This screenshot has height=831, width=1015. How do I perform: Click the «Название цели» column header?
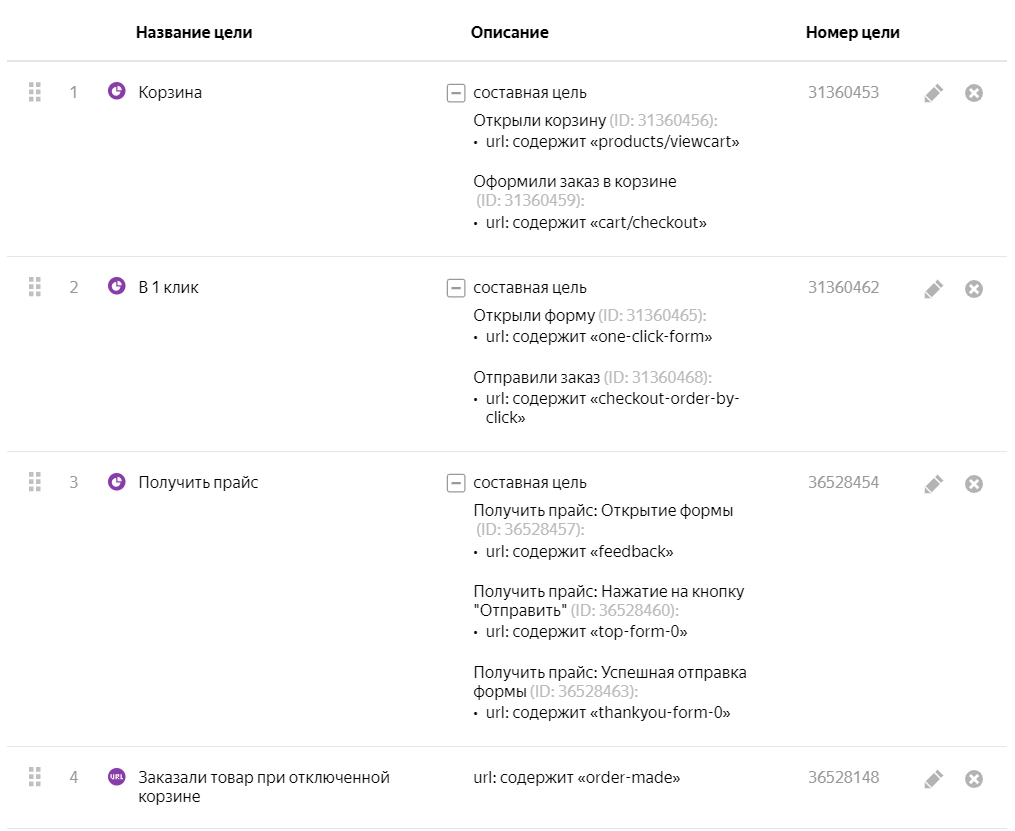(194, 32)
